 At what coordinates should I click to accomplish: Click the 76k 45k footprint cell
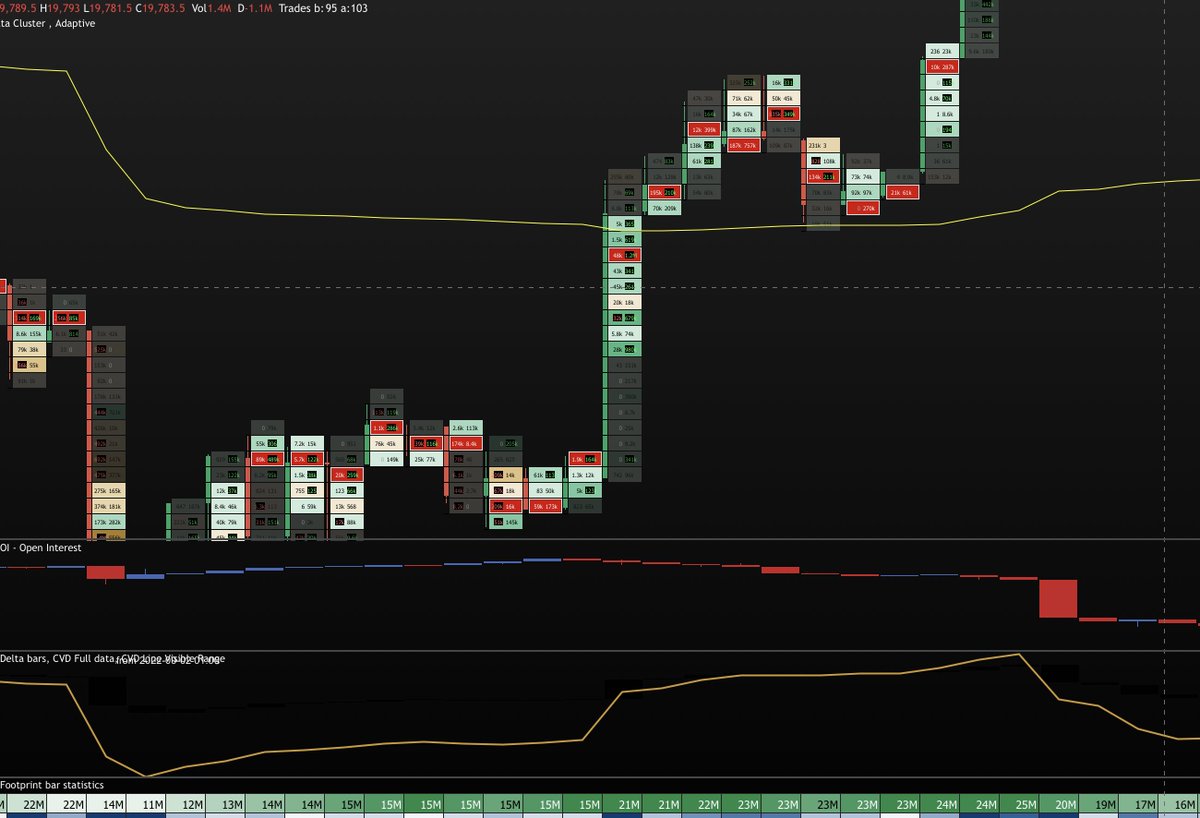click(x=386, y=443)
